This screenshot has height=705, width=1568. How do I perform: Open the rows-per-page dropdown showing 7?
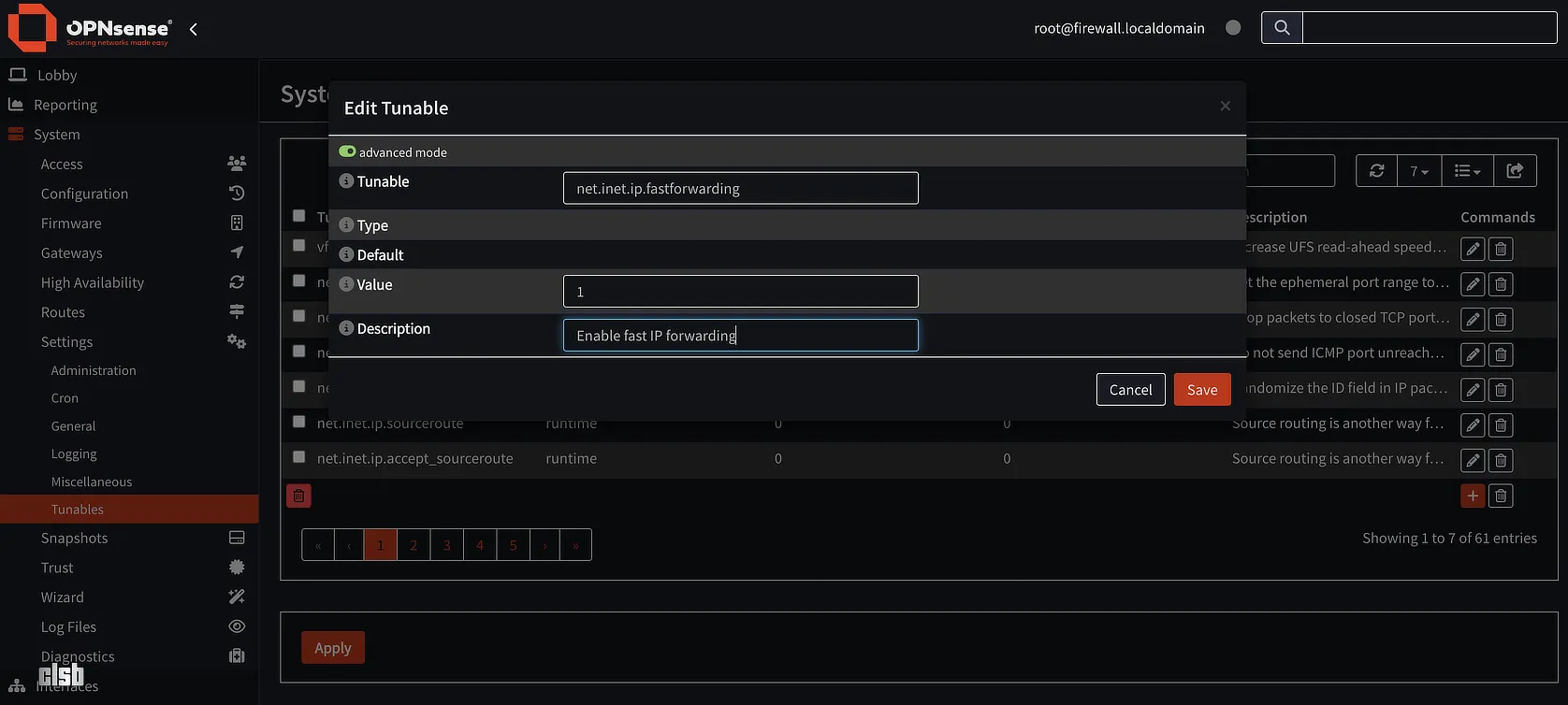point(1419,171)
